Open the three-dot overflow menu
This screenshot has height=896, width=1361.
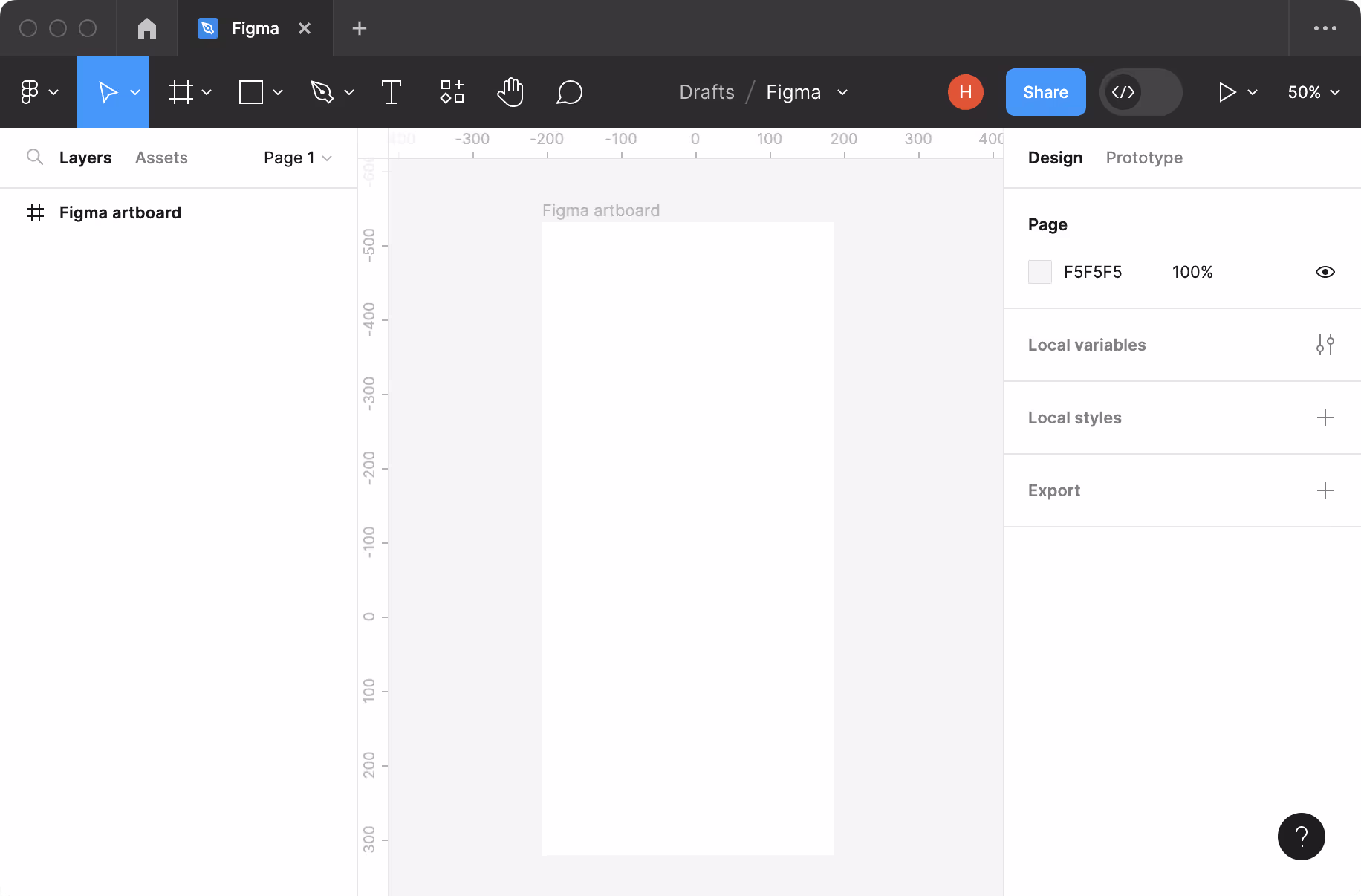[1325, 28]
